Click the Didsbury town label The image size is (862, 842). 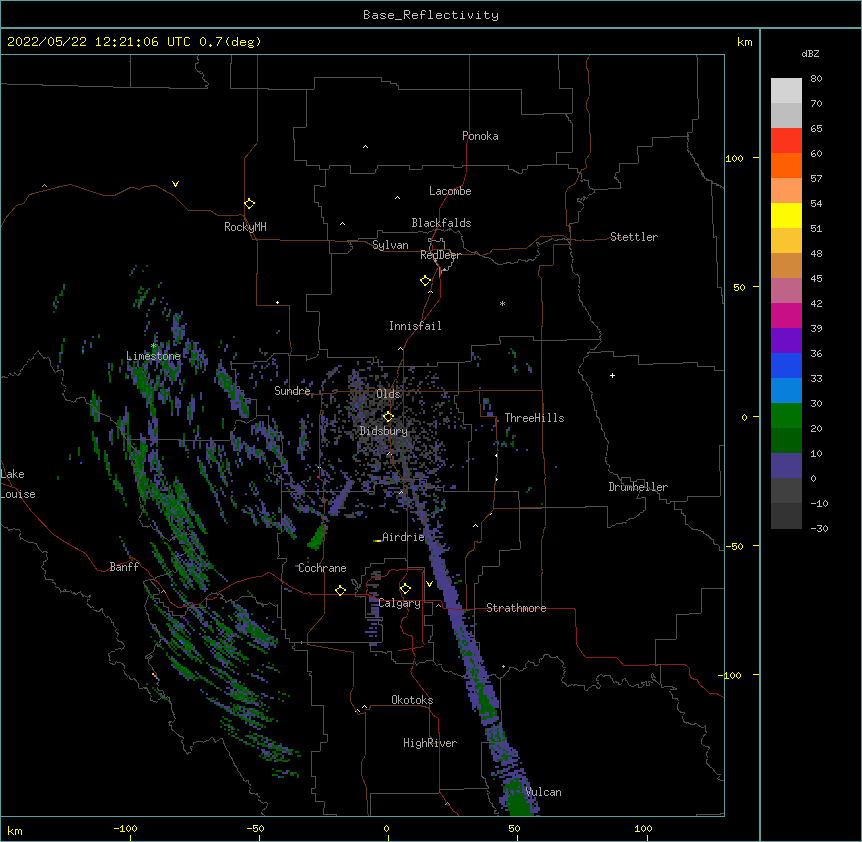tap(384, 431)
